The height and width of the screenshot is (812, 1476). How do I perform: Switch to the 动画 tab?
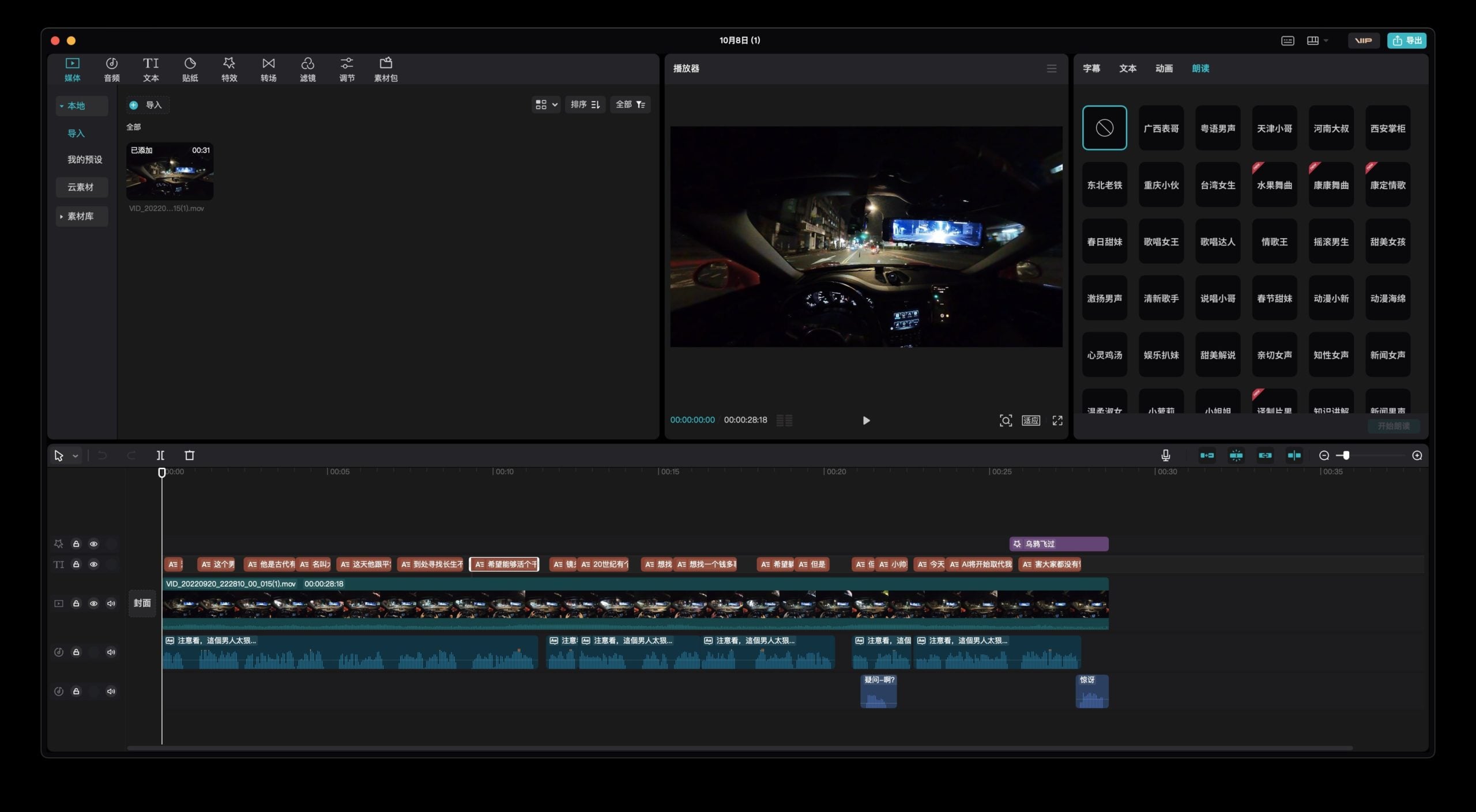tap(1164, 68)
